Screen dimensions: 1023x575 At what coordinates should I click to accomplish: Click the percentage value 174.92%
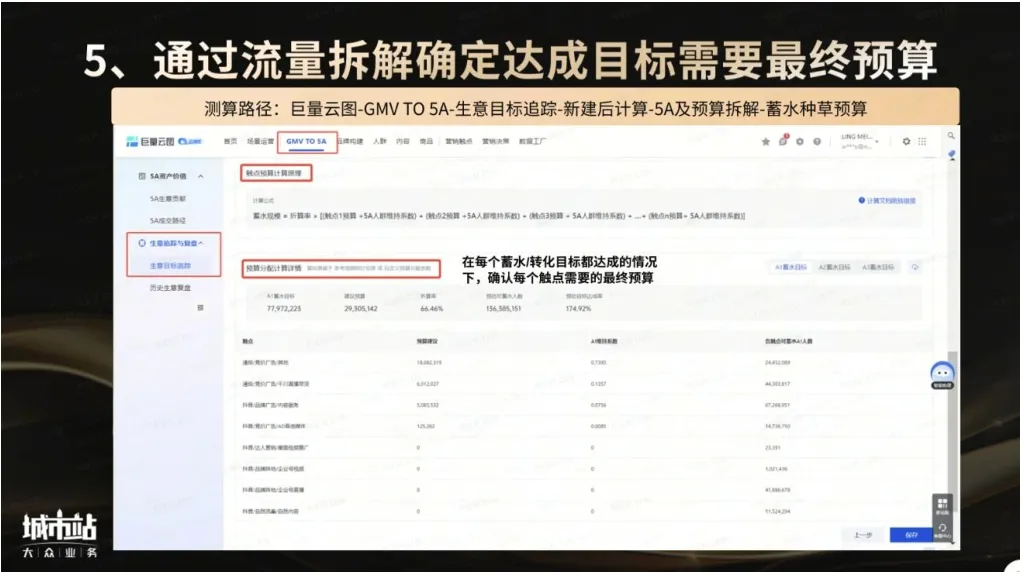click(x=578, y=309)
